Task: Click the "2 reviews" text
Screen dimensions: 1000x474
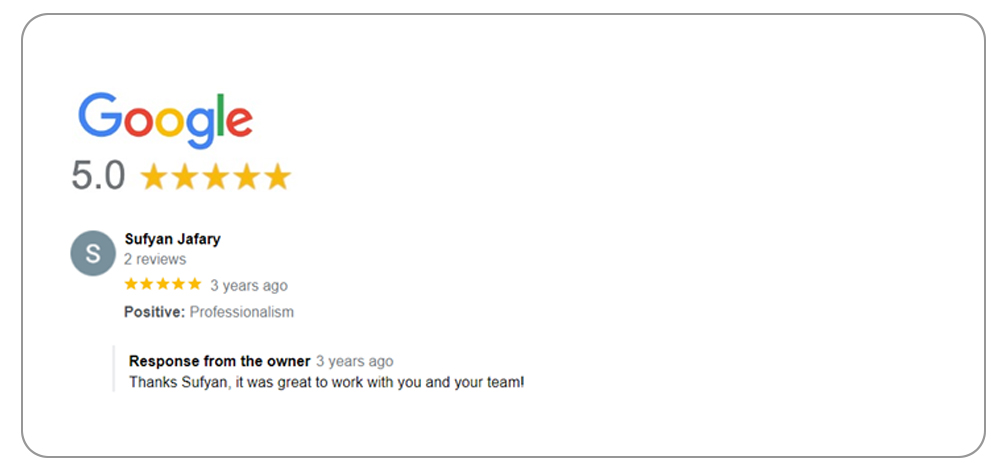Action: [154, 259]
